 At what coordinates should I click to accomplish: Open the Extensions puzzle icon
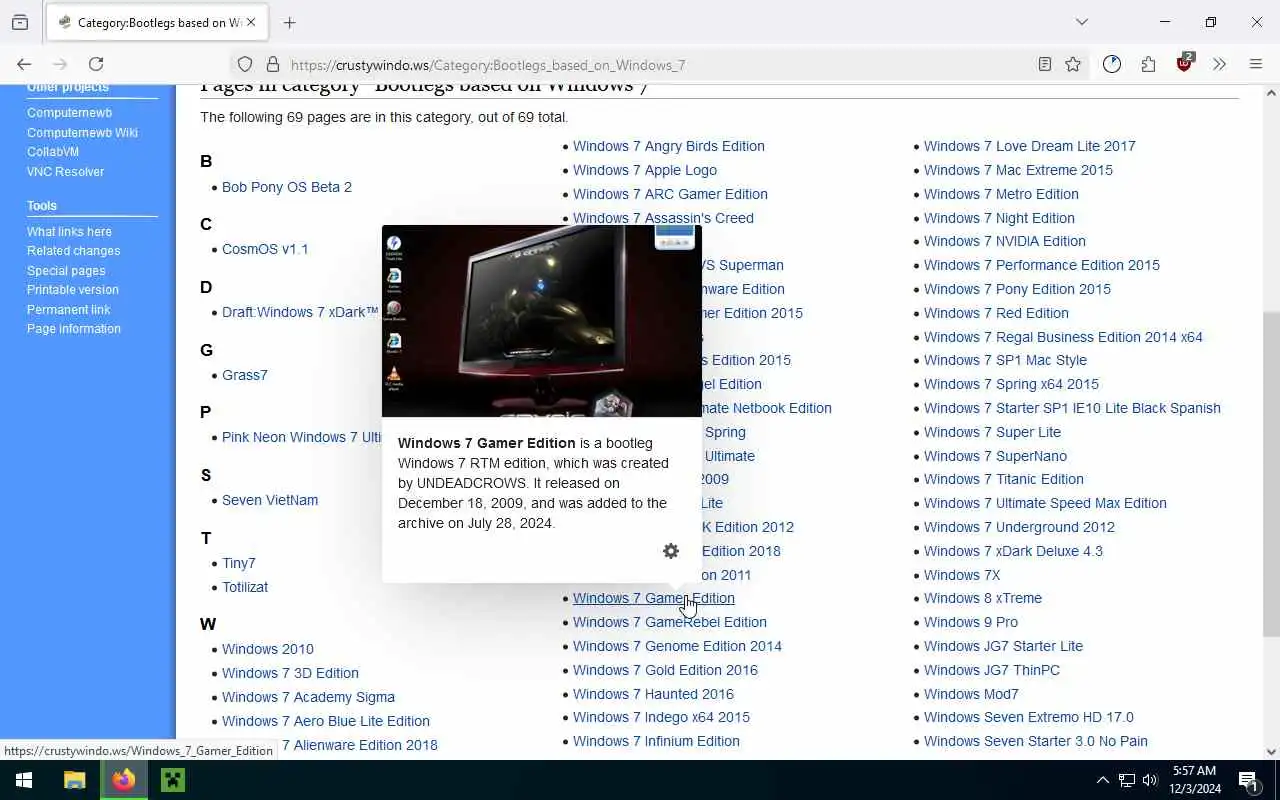click(1148, 64)
